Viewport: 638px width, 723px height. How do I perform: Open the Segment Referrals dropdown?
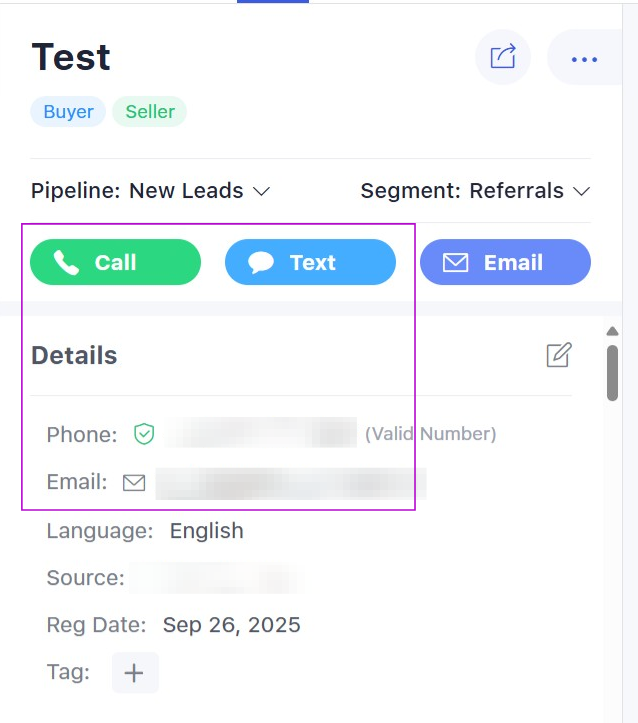coord(476,191)
